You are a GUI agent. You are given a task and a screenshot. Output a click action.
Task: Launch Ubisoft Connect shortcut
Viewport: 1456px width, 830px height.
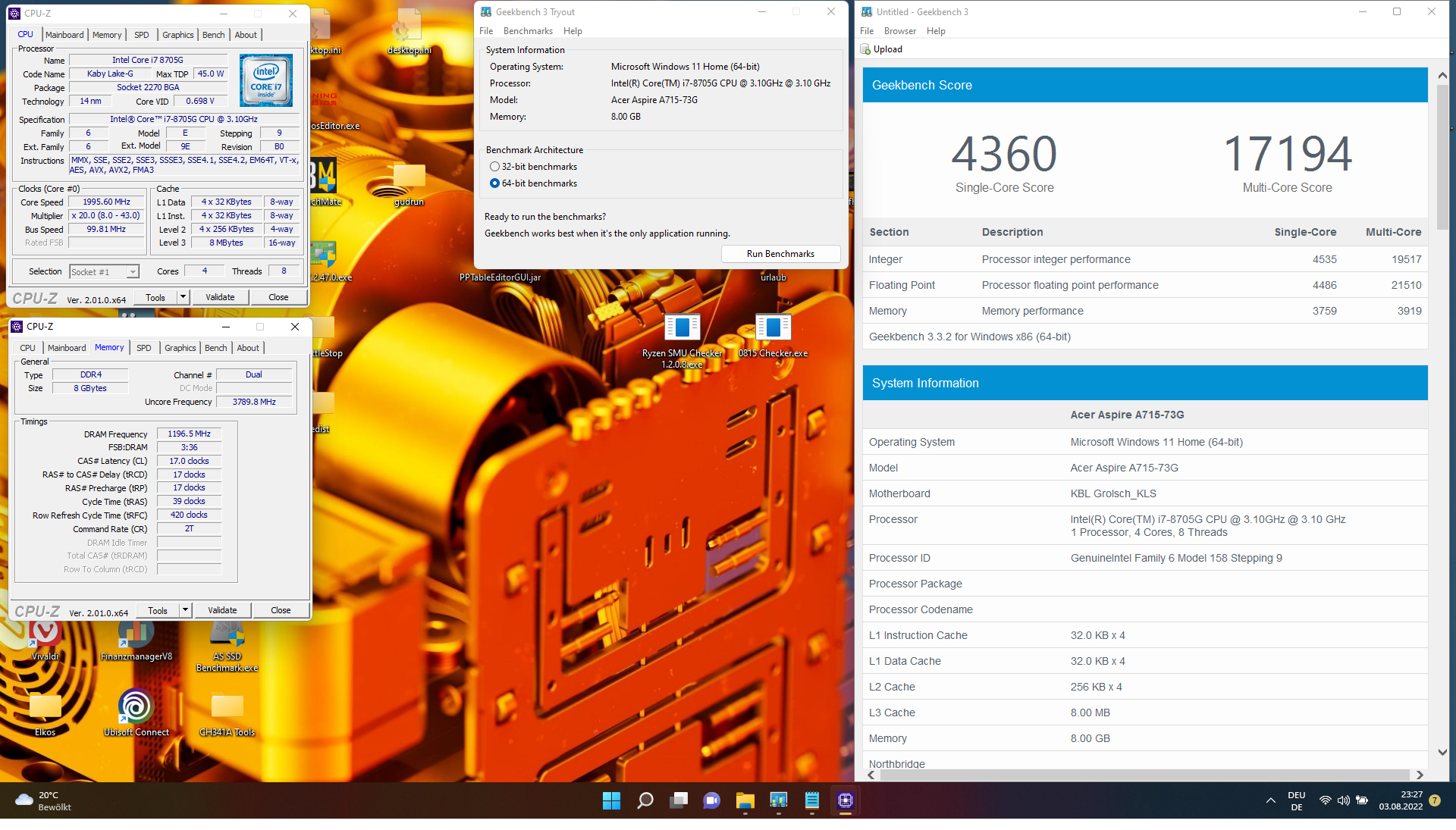(x=136, y=714)
